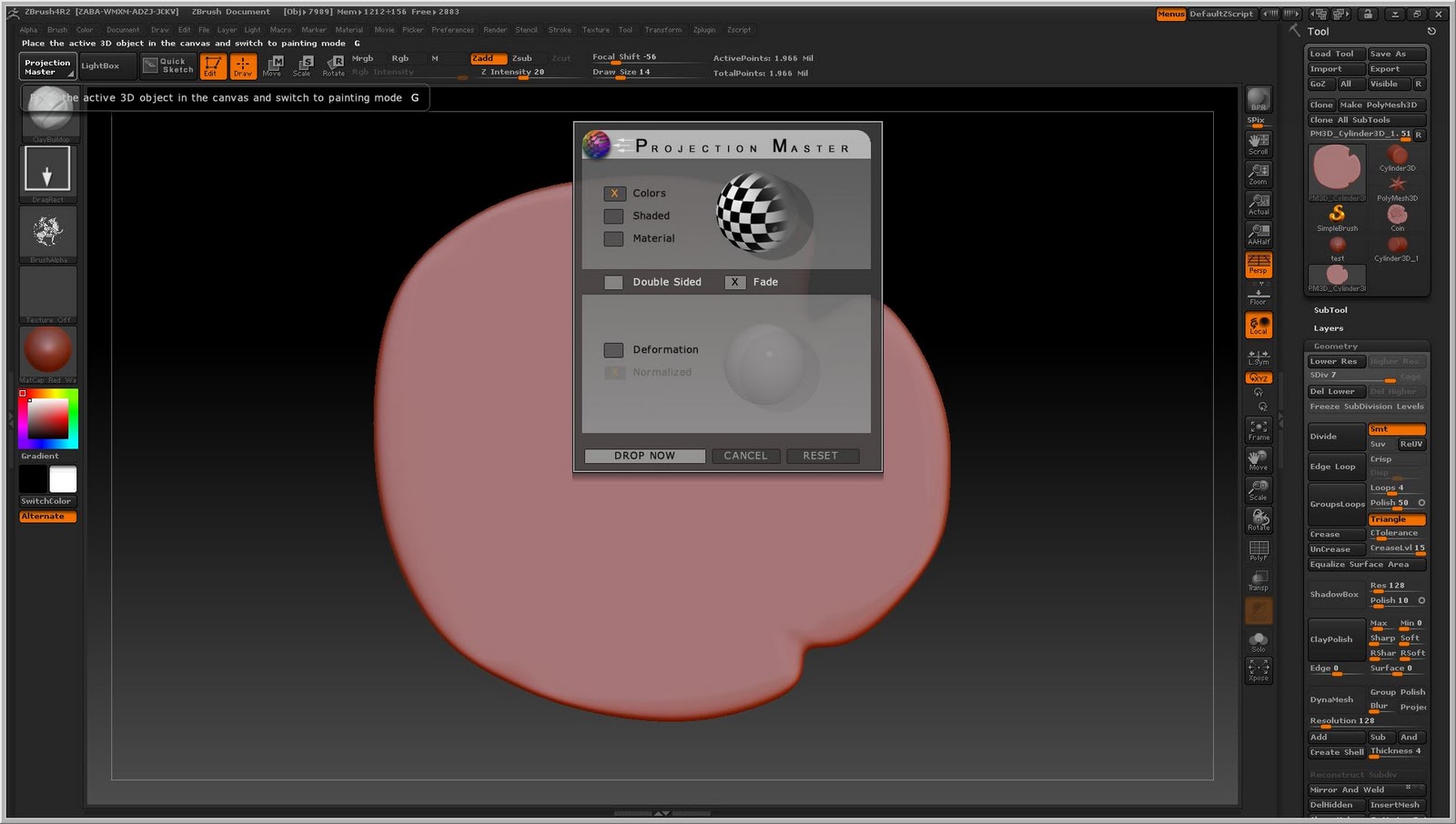
Task: Click the Move view icon in right shelf
Action: 1259,460
